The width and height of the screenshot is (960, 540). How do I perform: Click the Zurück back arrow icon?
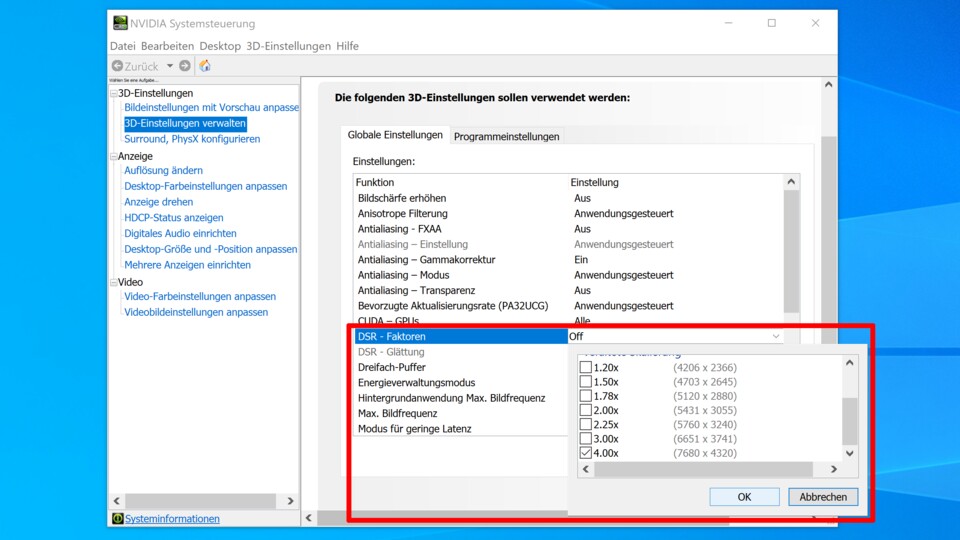pyautogui.click(x=117, y=66)
